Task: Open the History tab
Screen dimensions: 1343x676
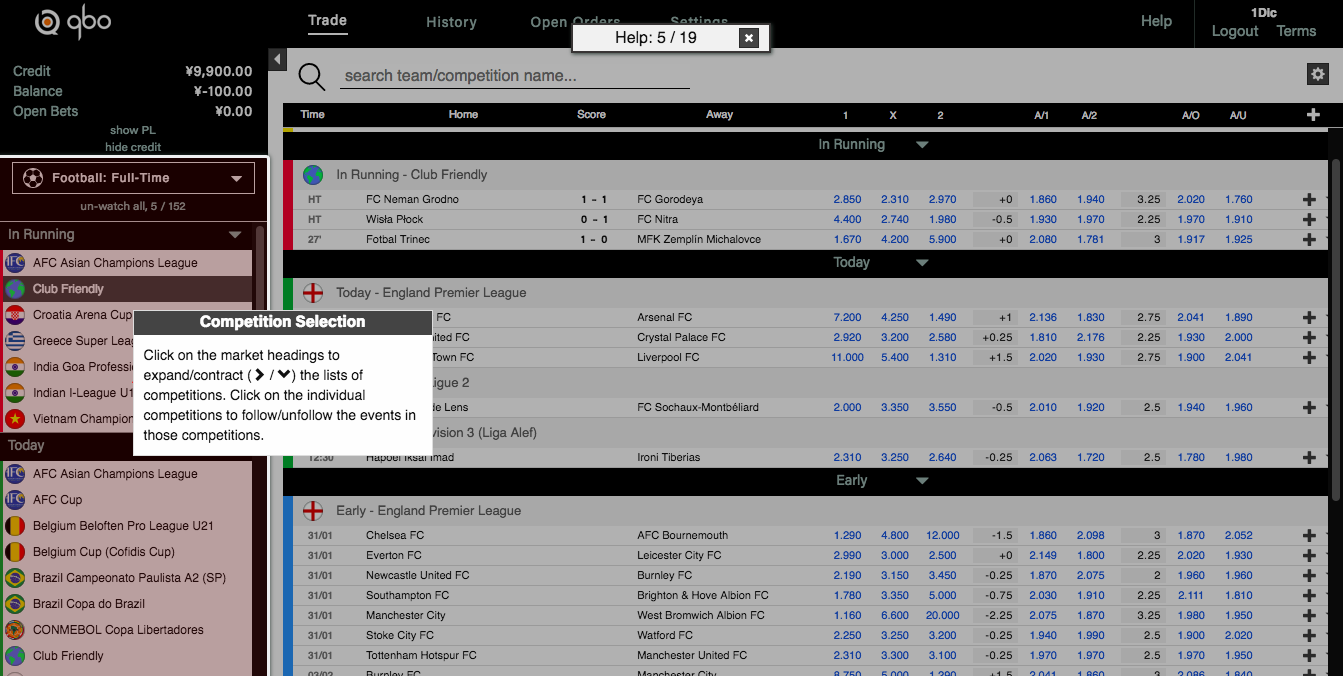Action: pos(451,22)
